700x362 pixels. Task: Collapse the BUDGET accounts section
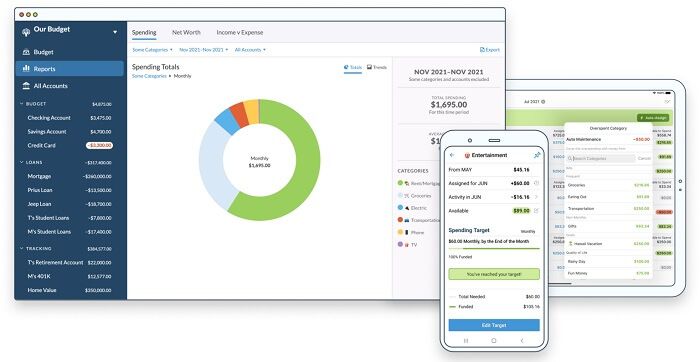21,104
